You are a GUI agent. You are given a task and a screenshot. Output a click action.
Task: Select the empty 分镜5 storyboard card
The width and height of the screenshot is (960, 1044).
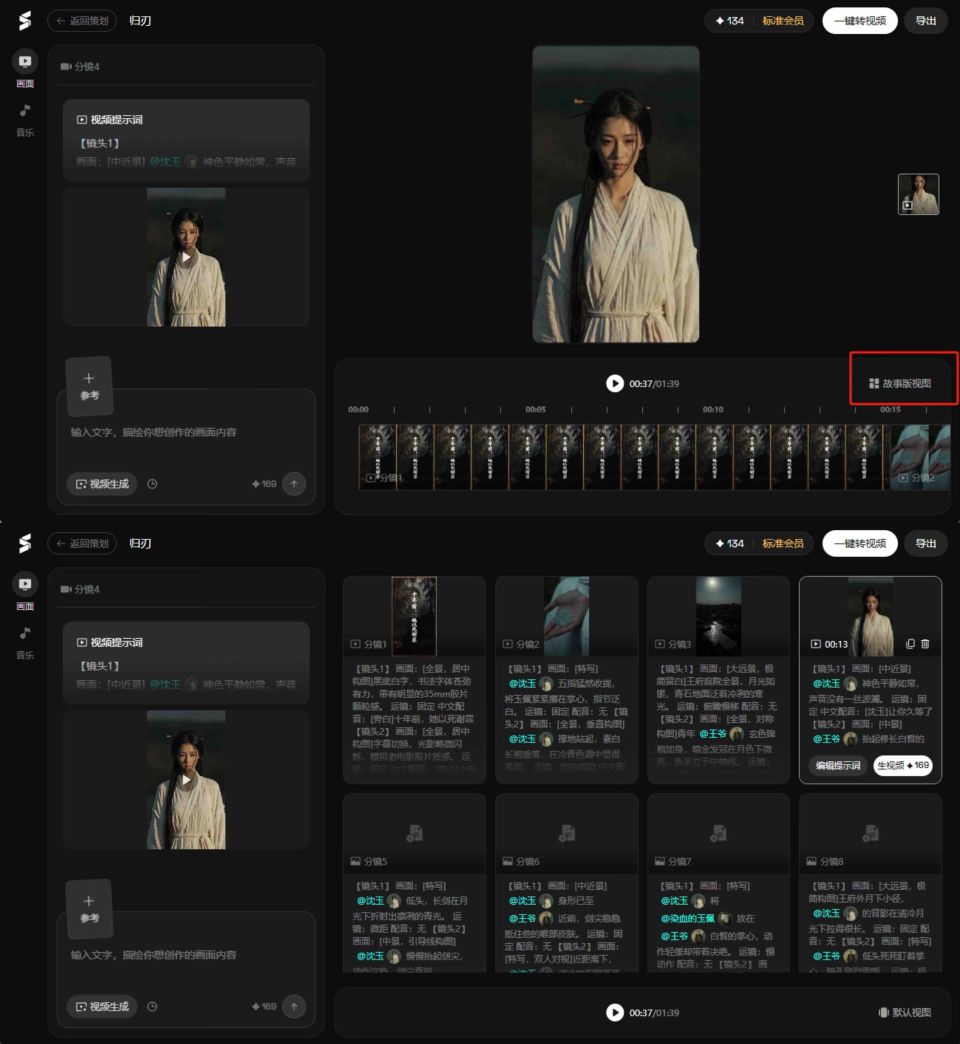tap(414, 883)
